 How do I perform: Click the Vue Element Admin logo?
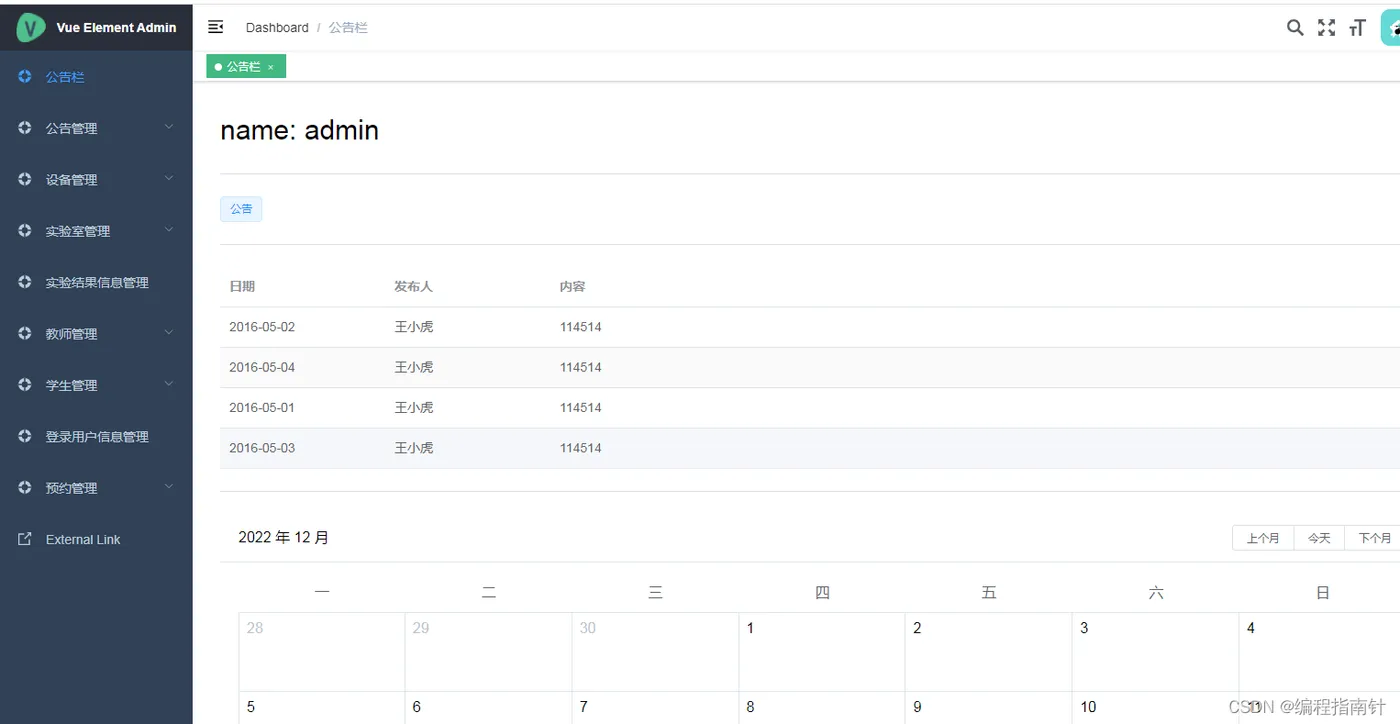[31, 28]
